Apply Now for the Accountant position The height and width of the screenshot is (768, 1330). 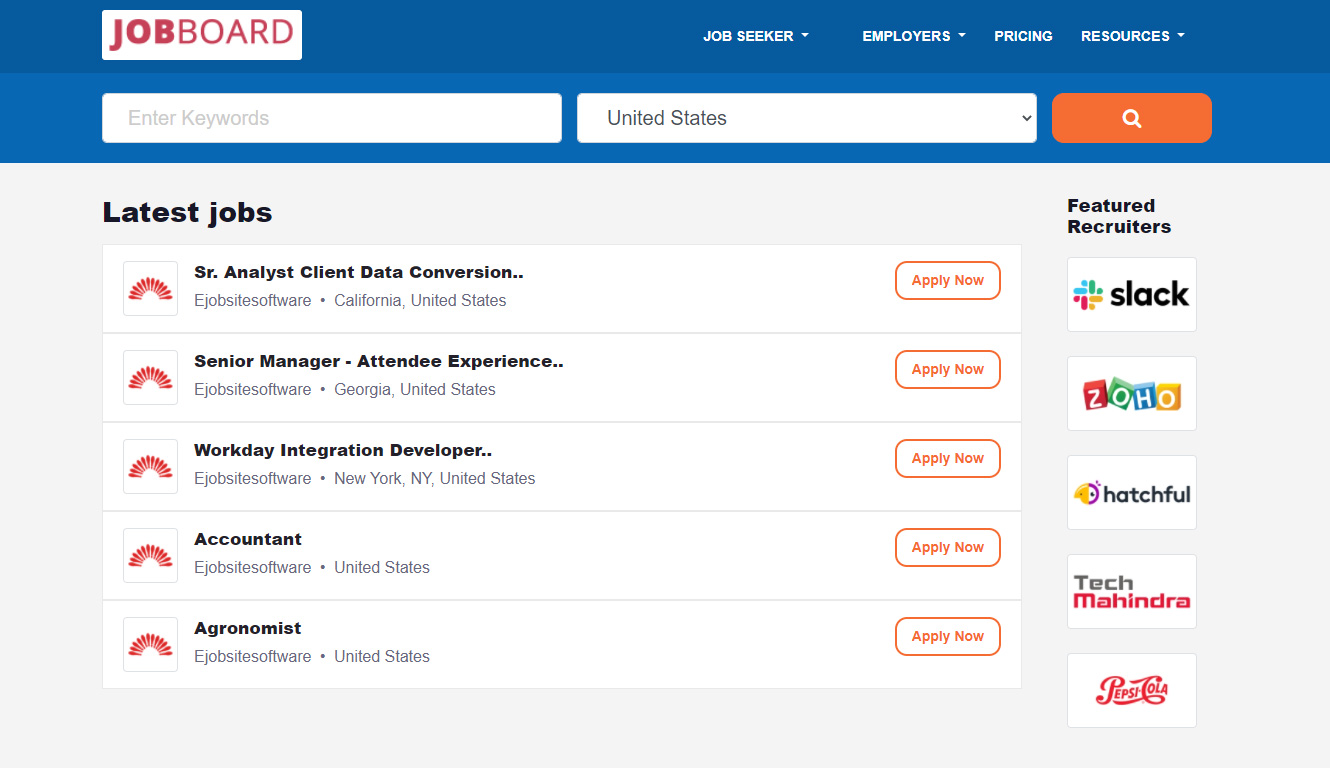(x=947, y=547)
